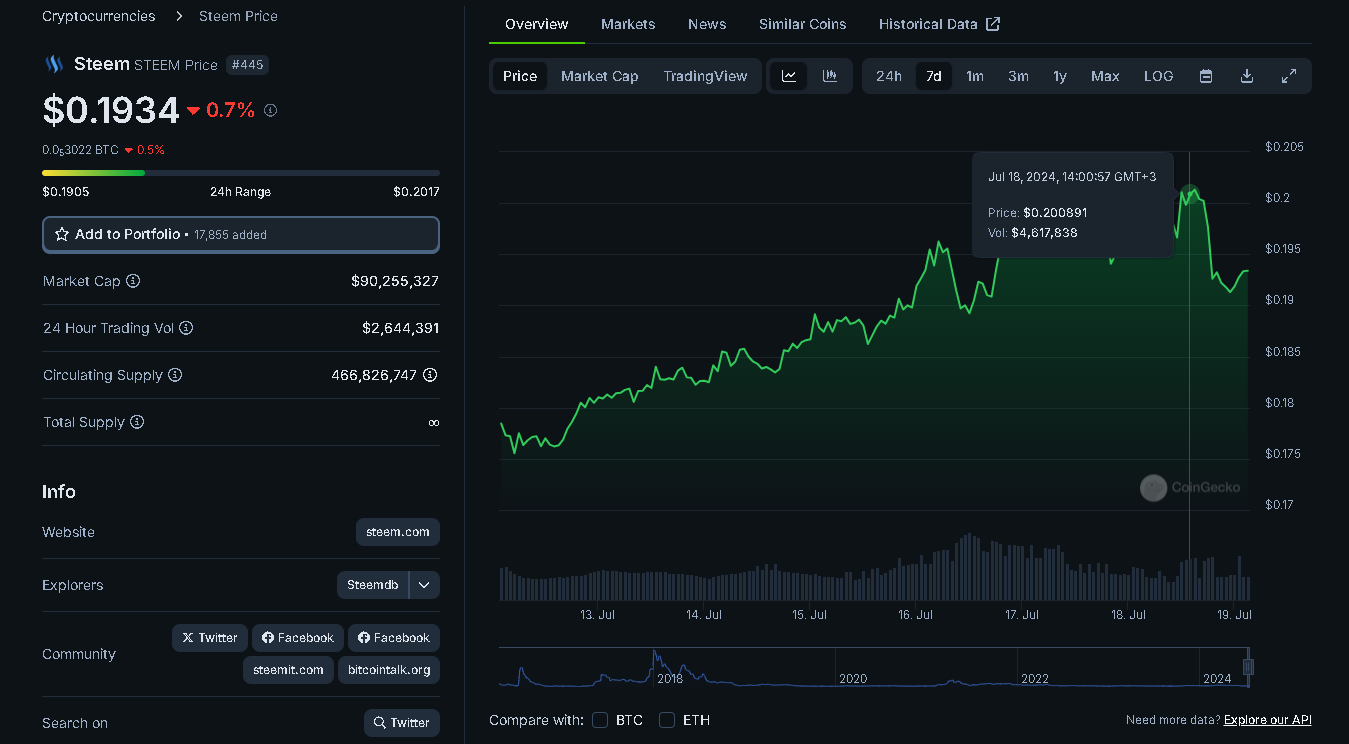This screenshot has width=1349, height=744.
Task: Open the first Facebook community link
Action: tap(298, 638)
